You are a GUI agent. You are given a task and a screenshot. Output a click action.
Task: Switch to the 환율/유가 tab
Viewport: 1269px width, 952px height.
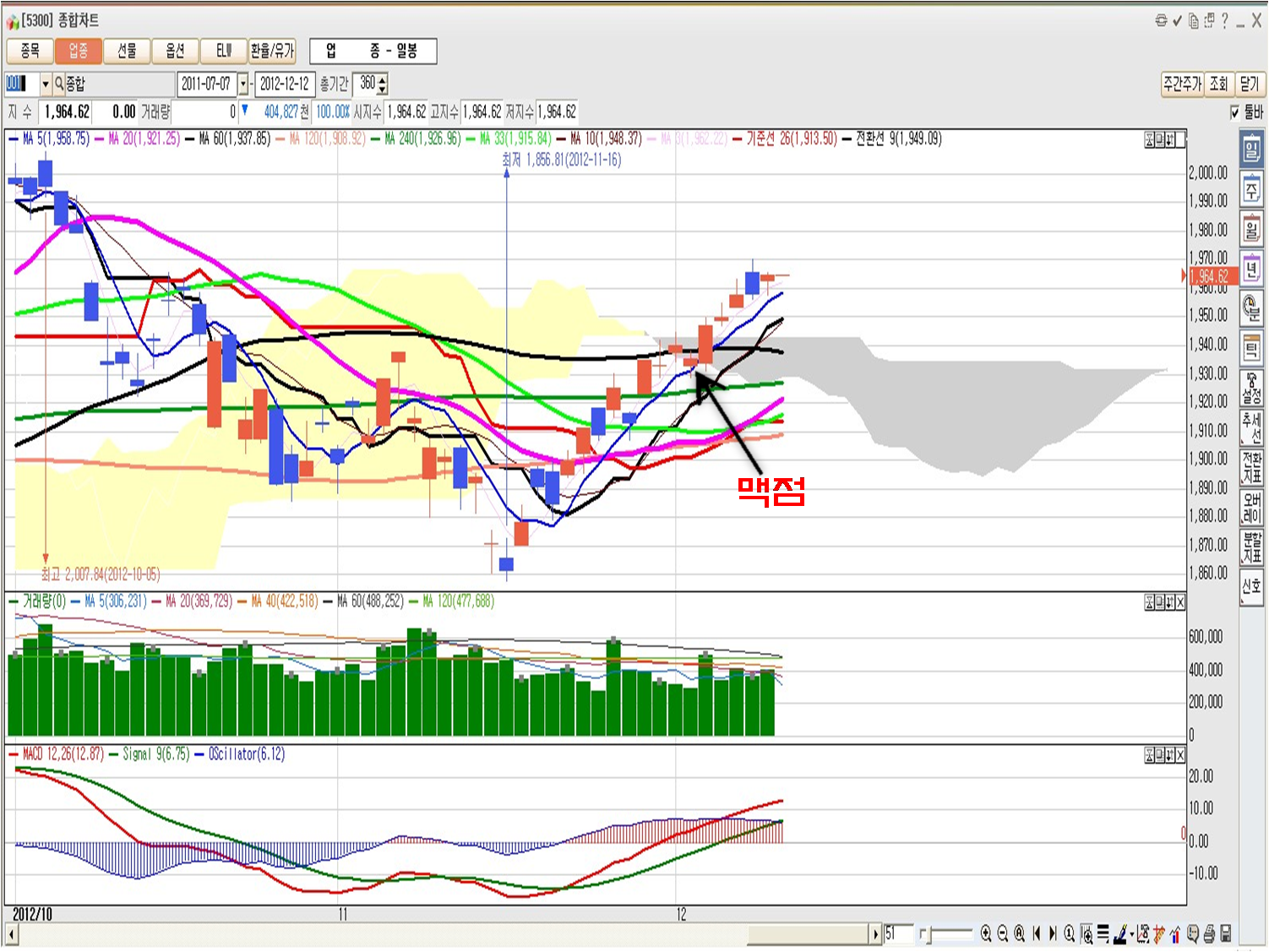(x=272, y=51)
